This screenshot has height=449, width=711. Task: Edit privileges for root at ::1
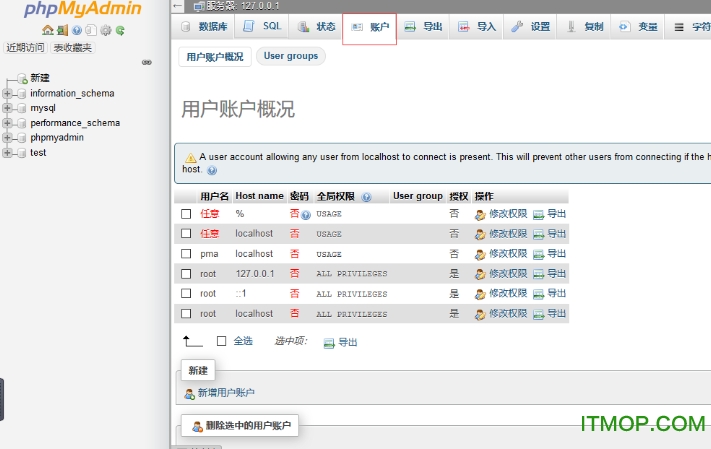click(x=501, y=294)
